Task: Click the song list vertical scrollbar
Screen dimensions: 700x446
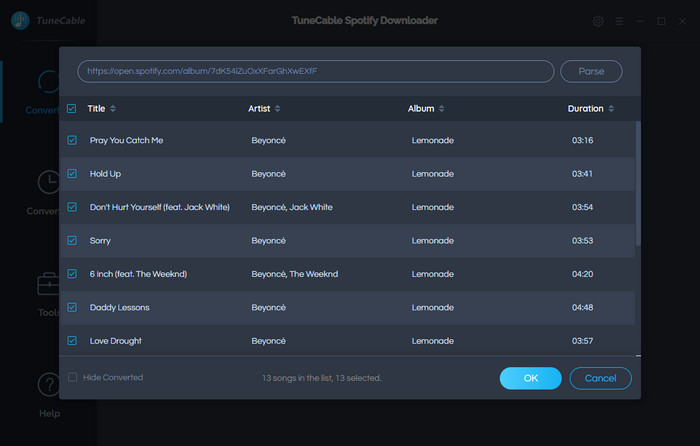Action: 638,183
